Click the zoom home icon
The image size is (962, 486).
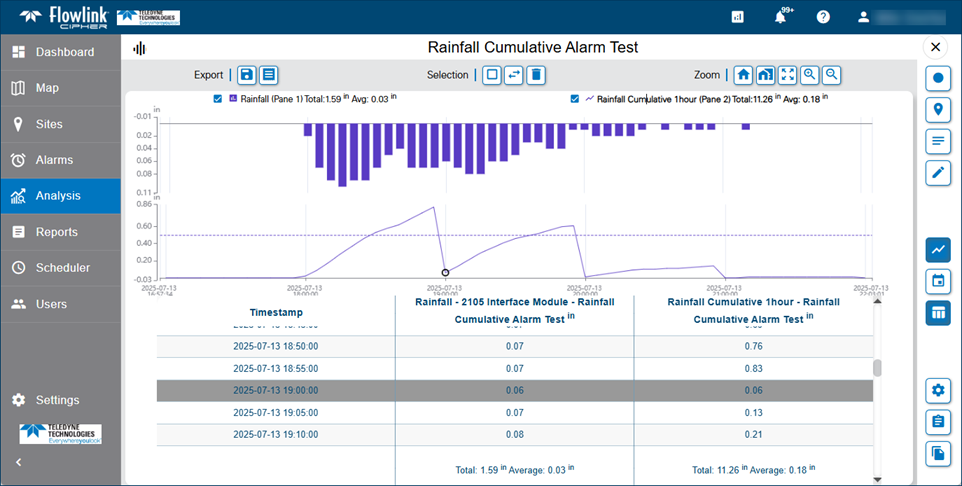coord(743,75)
